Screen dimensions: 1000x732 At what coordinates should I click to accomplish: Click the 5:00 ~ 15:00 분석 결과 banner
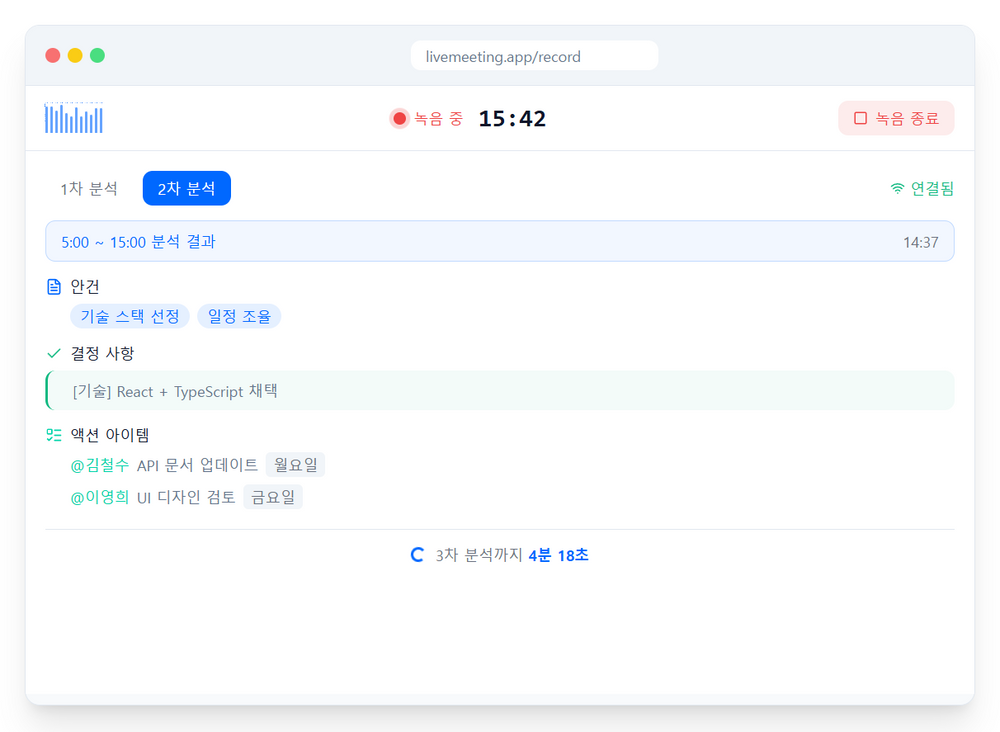pos(499,241)
